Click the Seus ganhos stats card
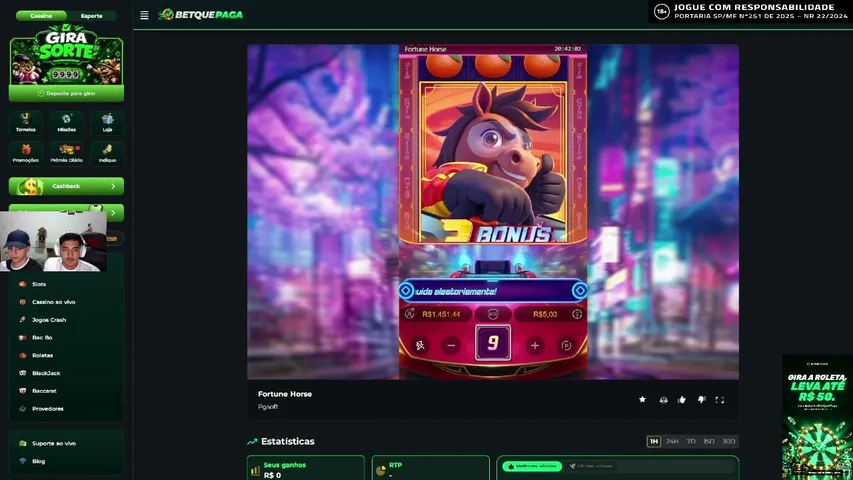The image size is (853, 480). 306,468
